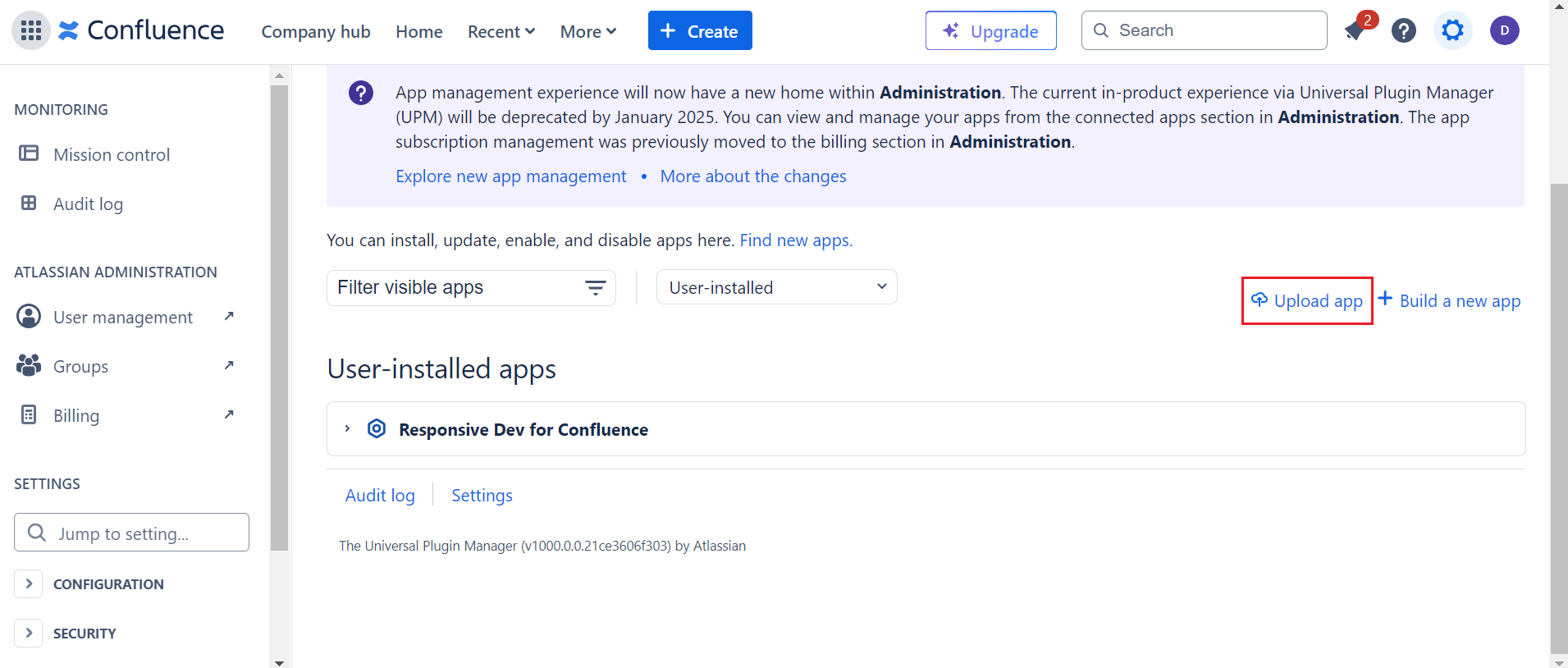Click the Groups people icon
Screen dimensions: 1568x668
click(29, 365)
